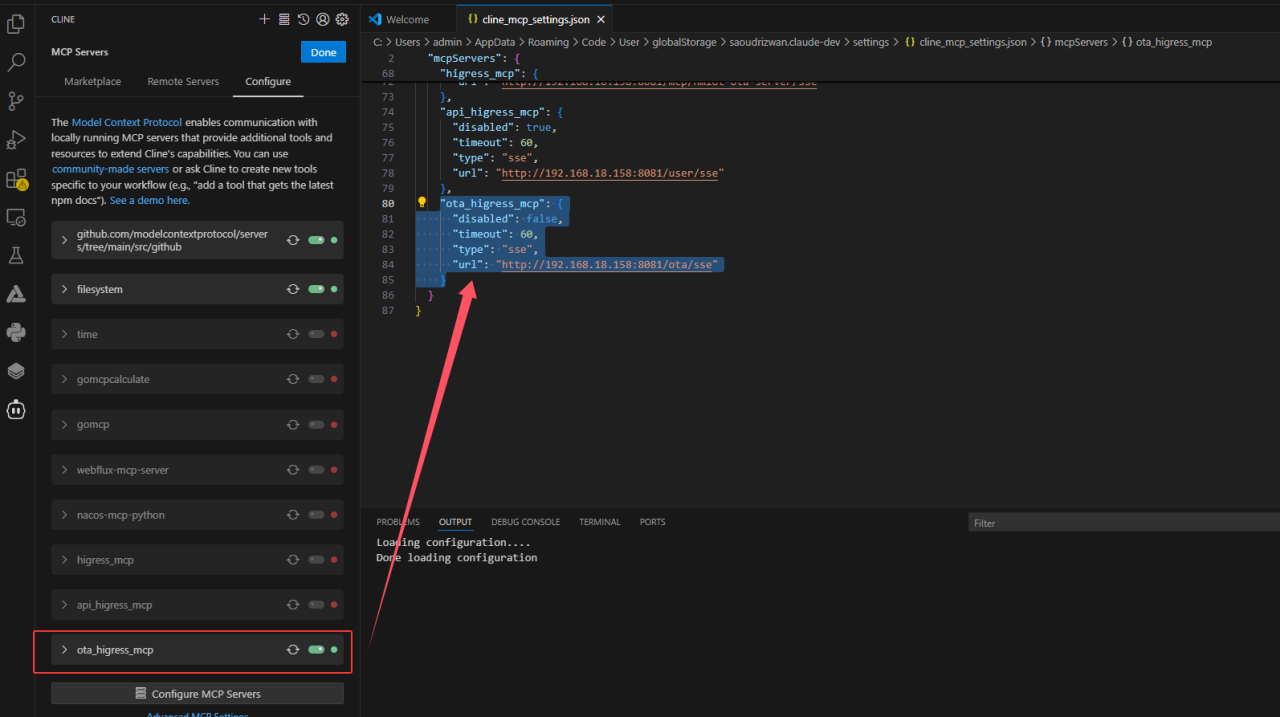Restart the higress_mcp server
The width and height of the screenshot is (1280, 717).
293,560
